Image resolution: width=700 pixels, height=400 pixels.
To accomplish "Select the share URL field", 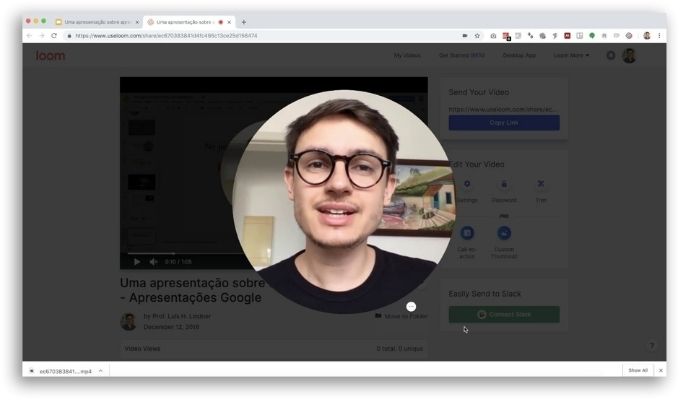I will click(x=503, y=109).
